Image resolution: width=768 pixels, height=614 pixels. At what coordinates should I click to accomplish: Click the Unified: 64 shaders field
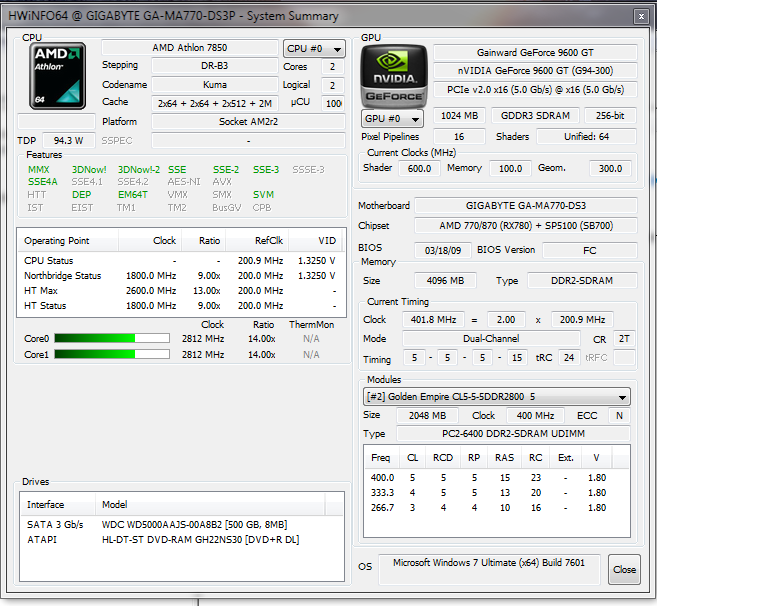click(587, 137)
